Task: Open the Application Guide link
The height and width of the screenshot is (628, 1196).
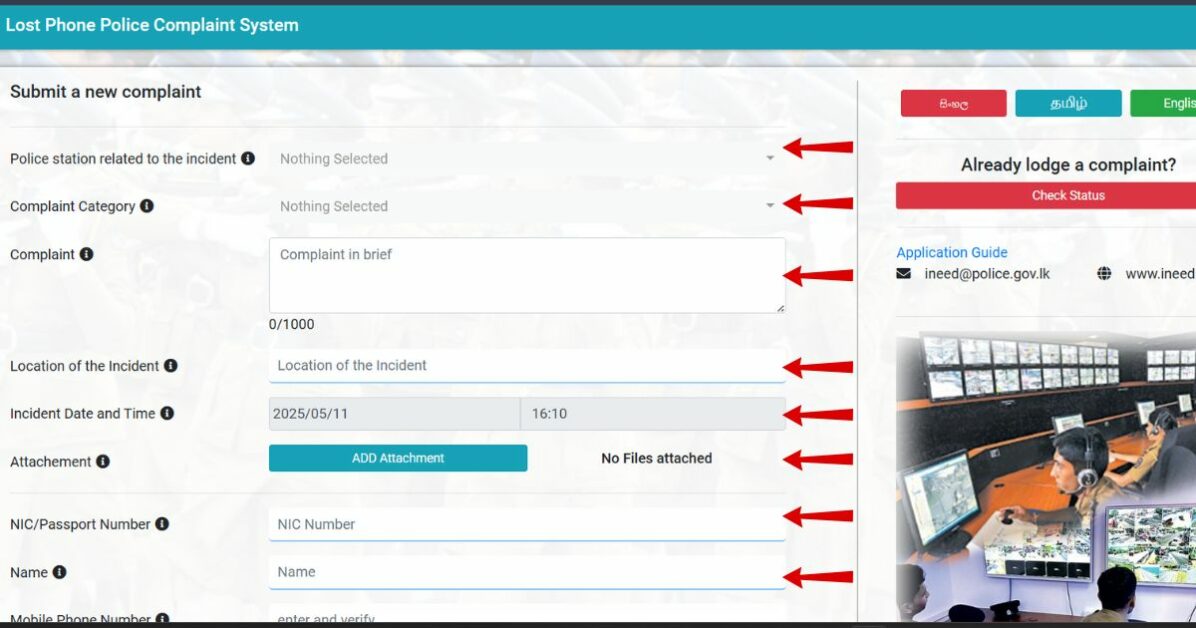Action: point(951,252)
